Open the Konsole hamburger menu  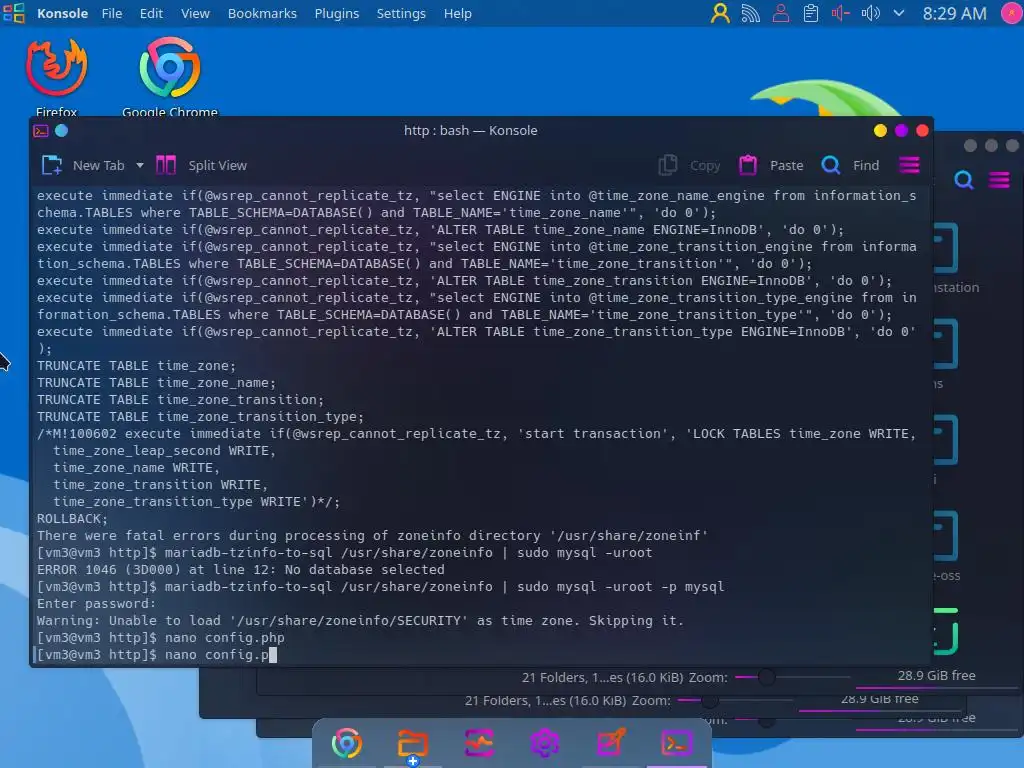click(909, 165)
